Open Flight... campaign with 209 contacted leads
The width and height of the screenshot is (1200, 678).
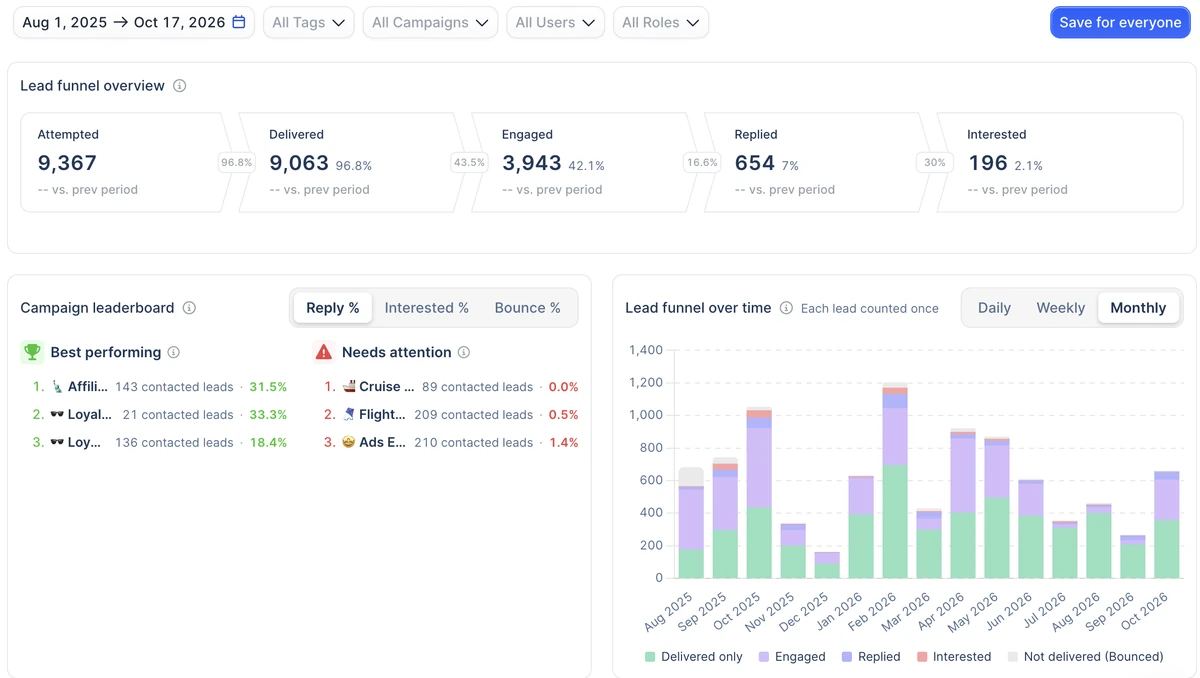(x=450, y=415)
